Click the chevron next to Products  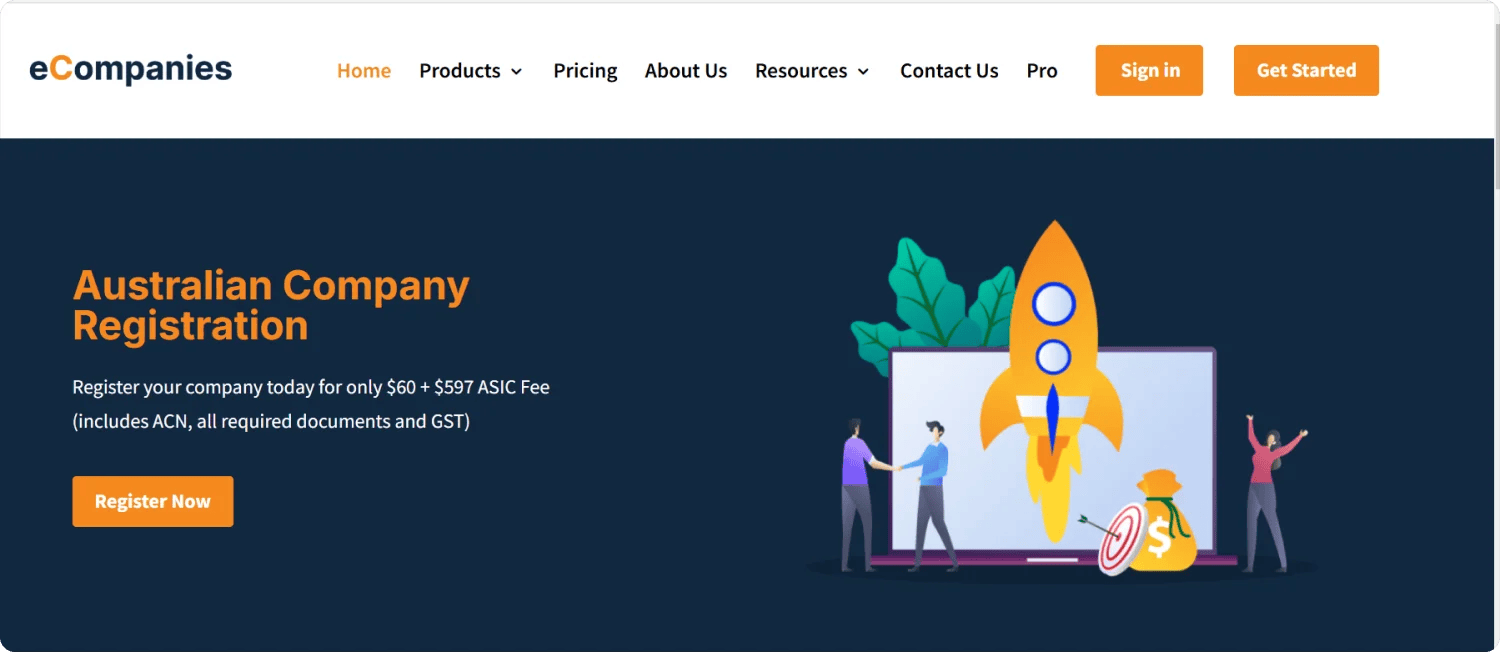[516, 72]
